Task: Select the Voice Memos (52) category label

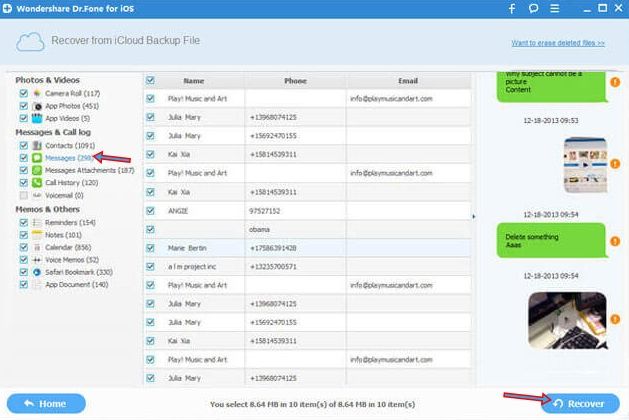Action: click(x=72, y=260)
